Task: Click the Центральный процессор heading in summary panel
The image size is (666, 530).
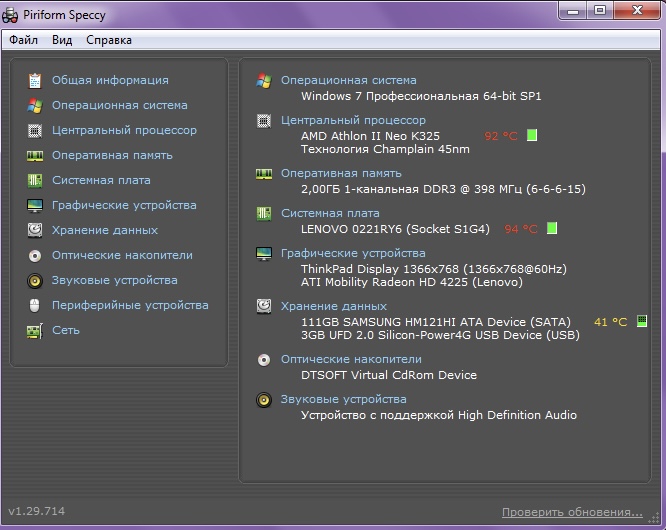Action: (353, 120)
